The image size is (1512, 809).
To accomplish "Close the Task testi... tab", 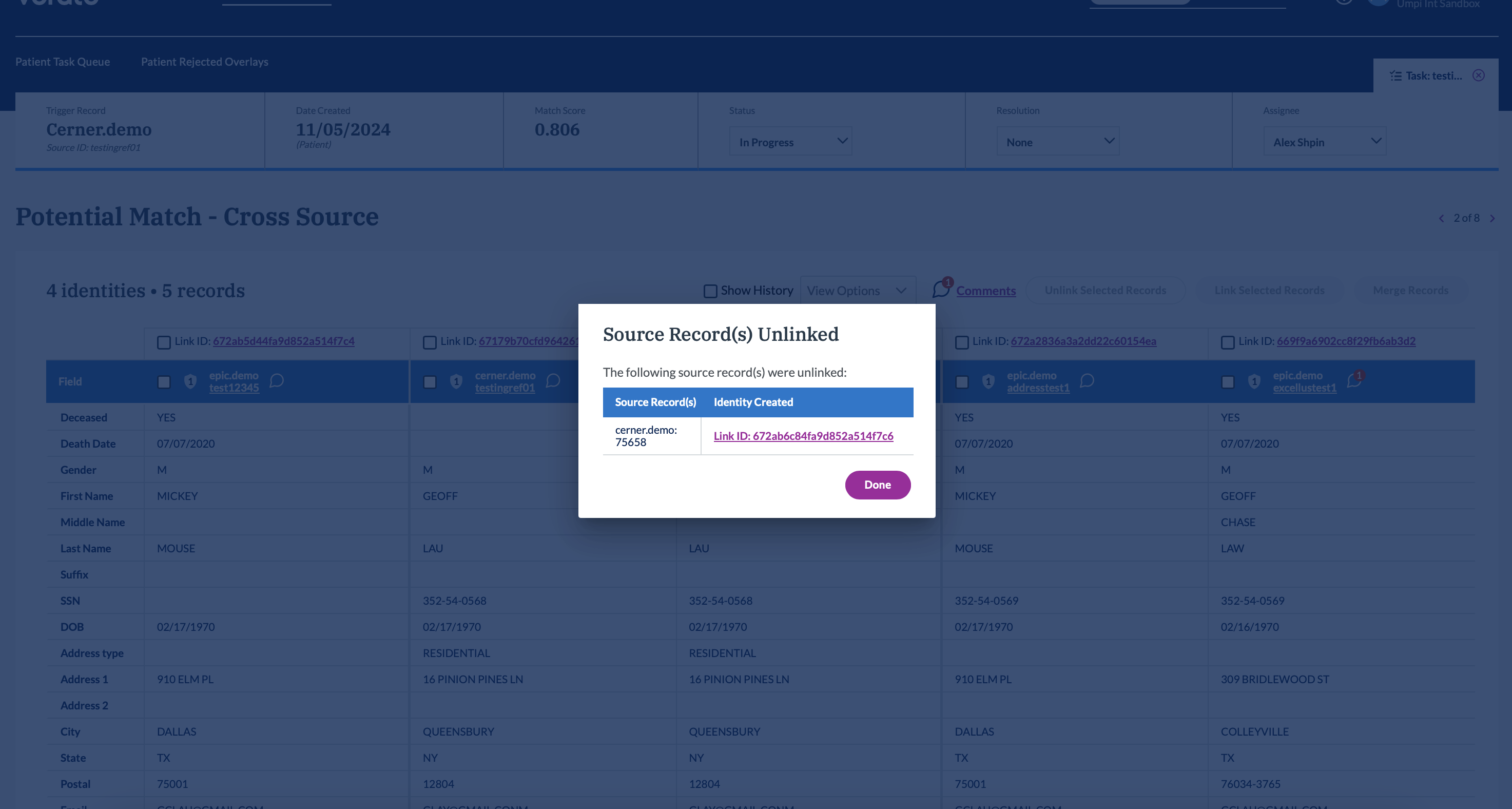I will (1479, 75).
